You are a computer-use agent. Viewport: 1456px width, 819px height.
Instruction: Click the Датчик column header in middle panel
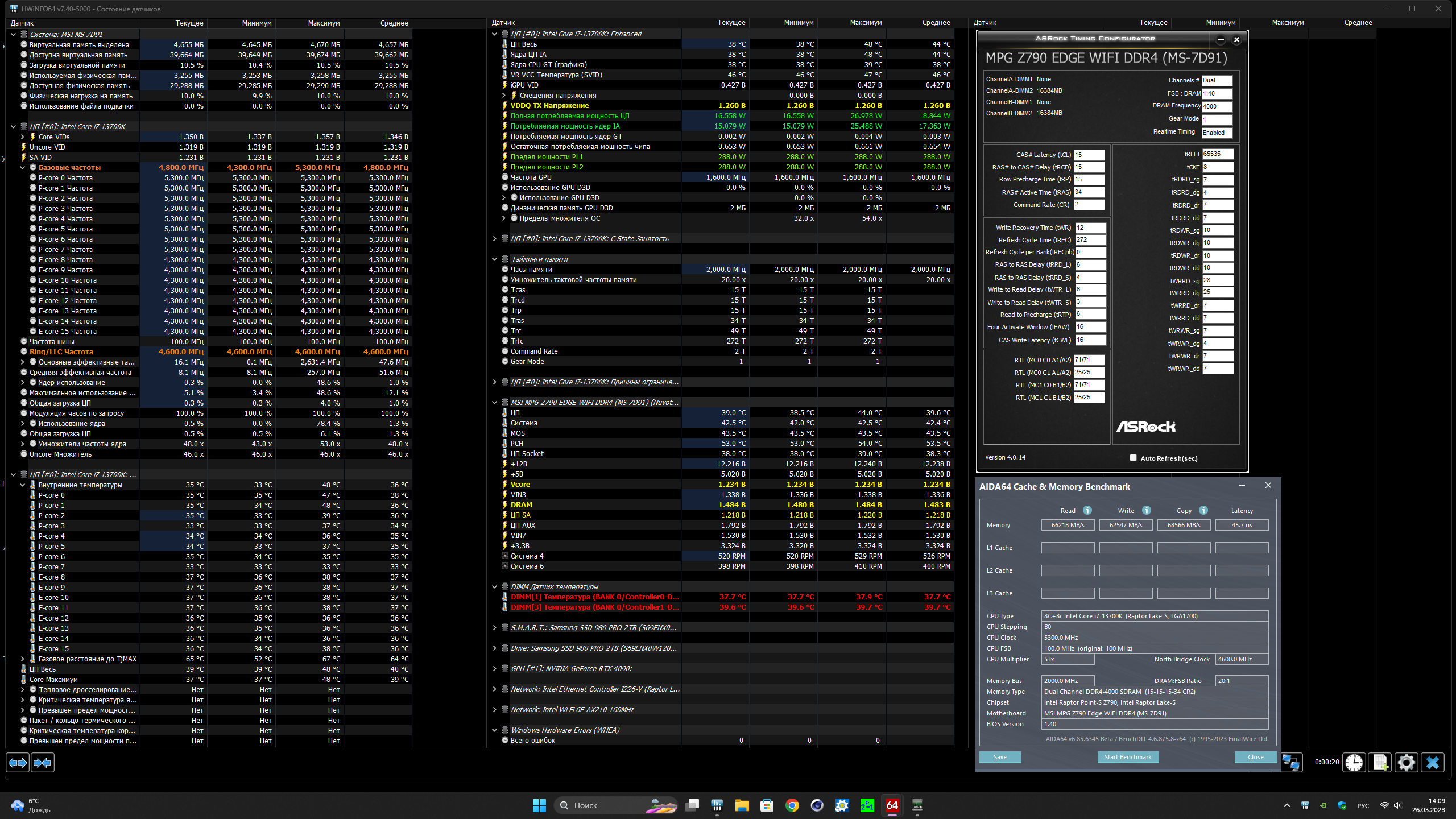tap(503, 23)
